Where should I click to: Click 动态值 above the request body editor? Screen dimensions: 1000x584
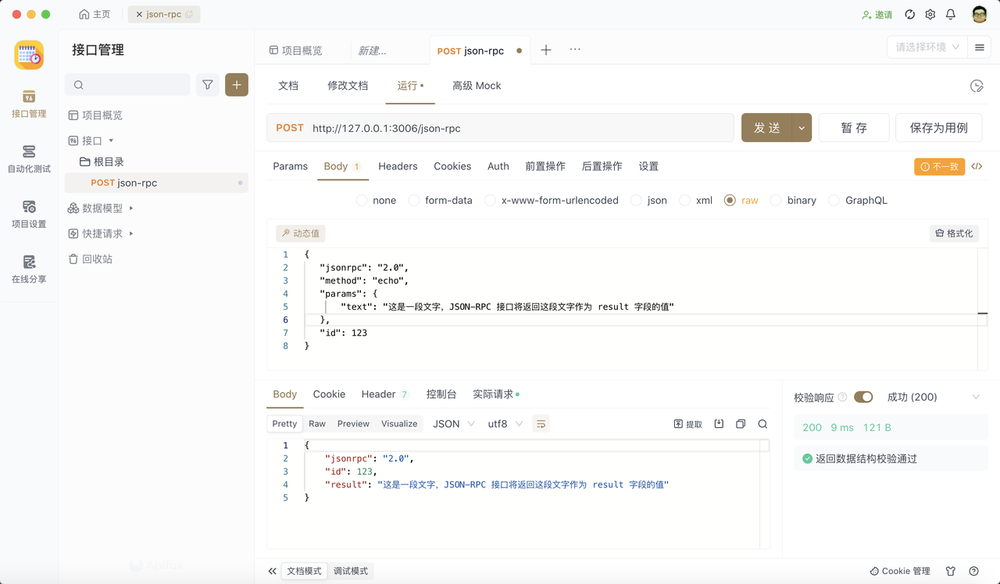301,232
